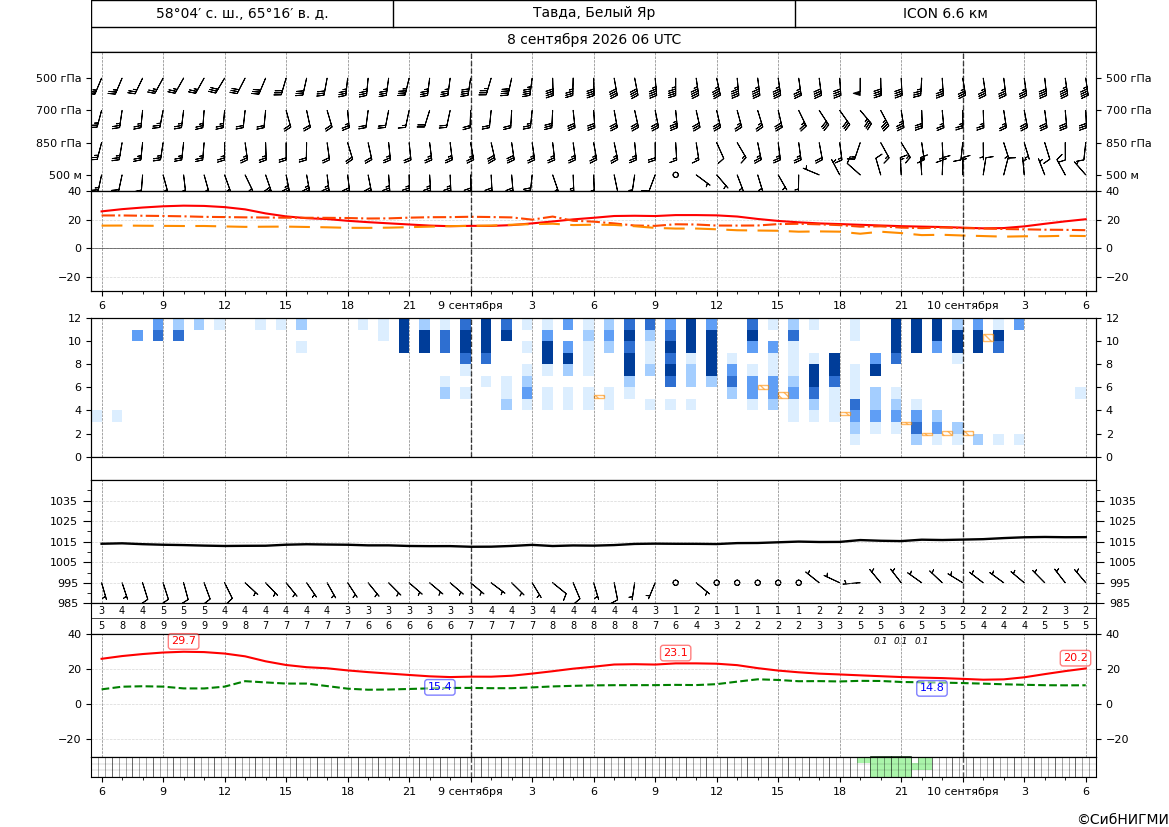Click the 700 гПа left axis label
Image resolution: width=1169 pixels, height=827 pixels.
59,110
